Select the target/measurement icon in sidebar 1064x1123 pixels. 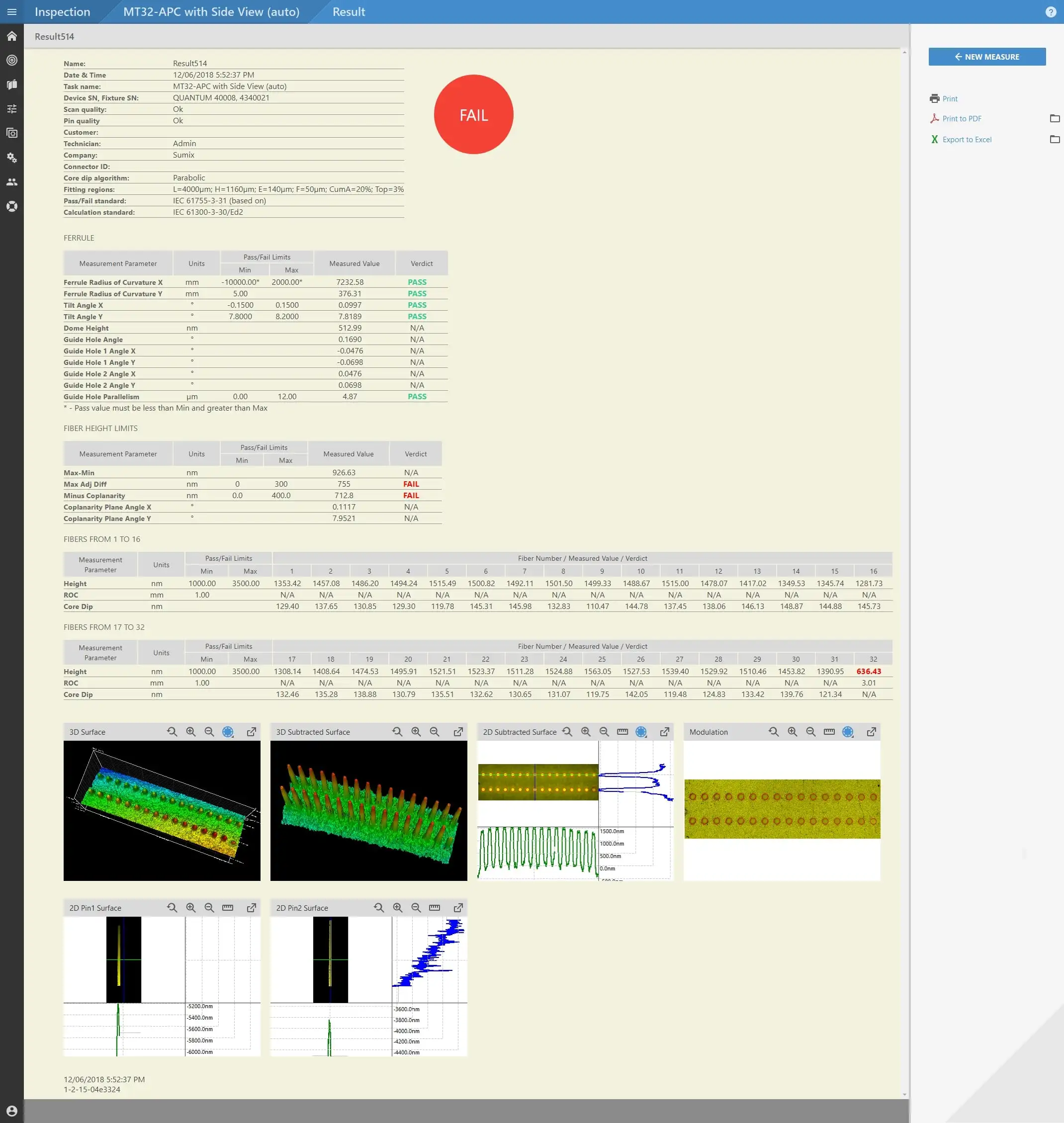tap(12, 60)
